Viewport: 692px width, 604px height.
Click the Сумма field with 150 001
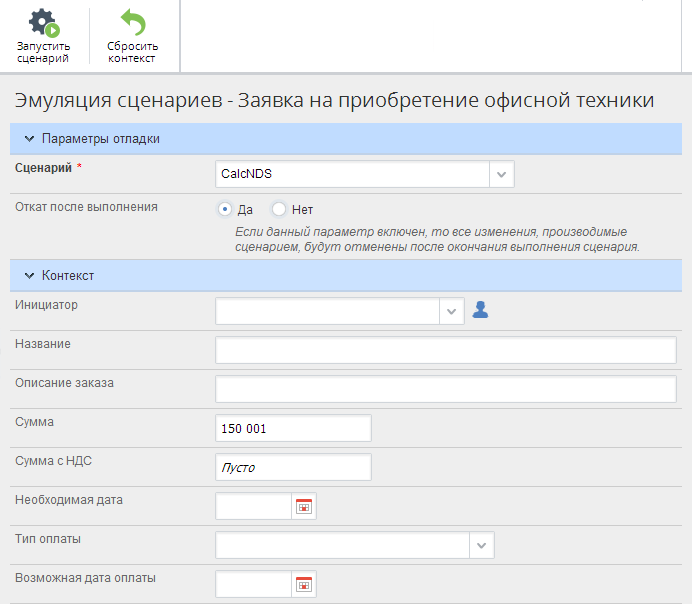tap(293, 428)
